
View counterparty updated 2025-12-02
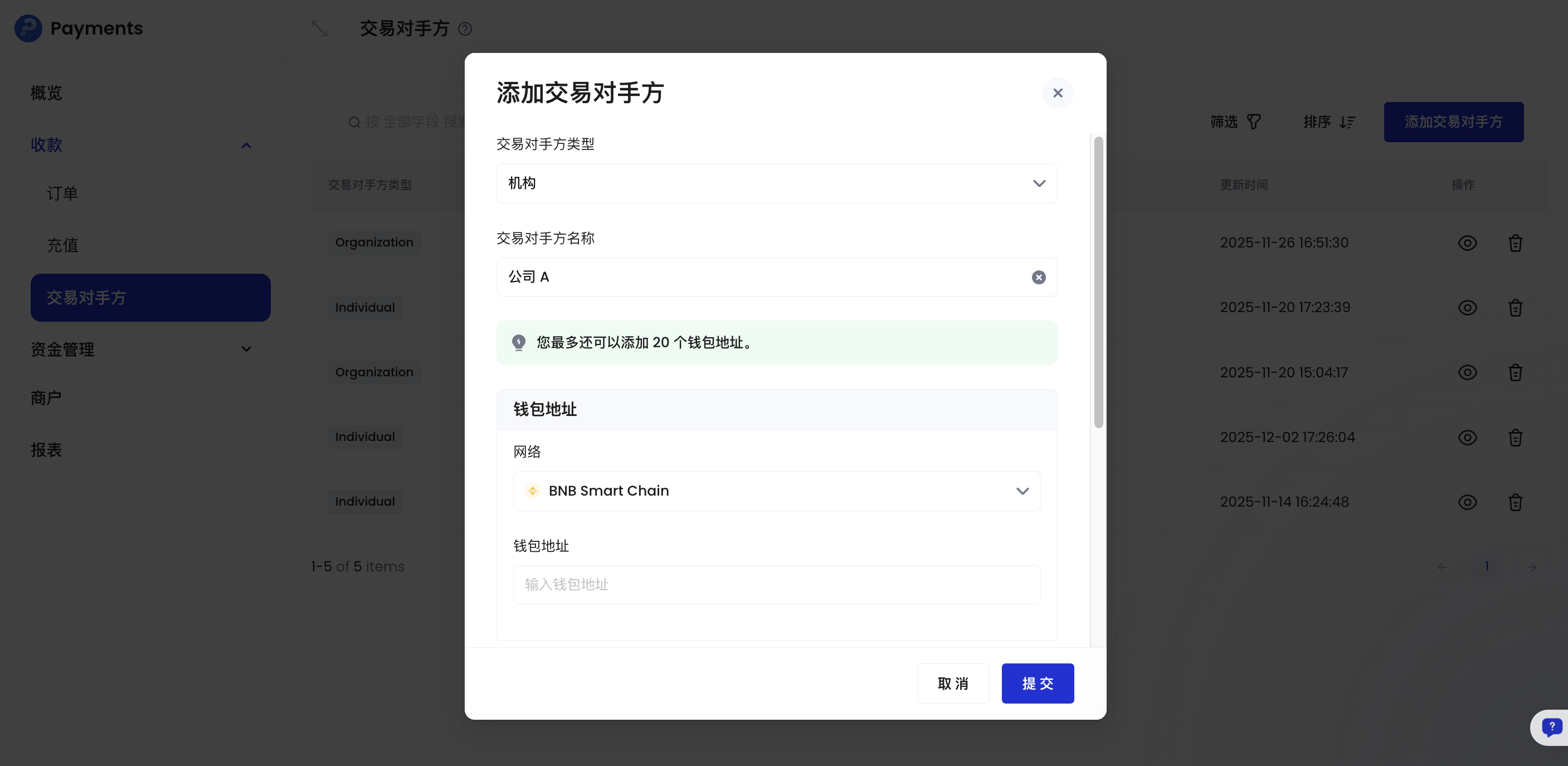click(1468, 437)
